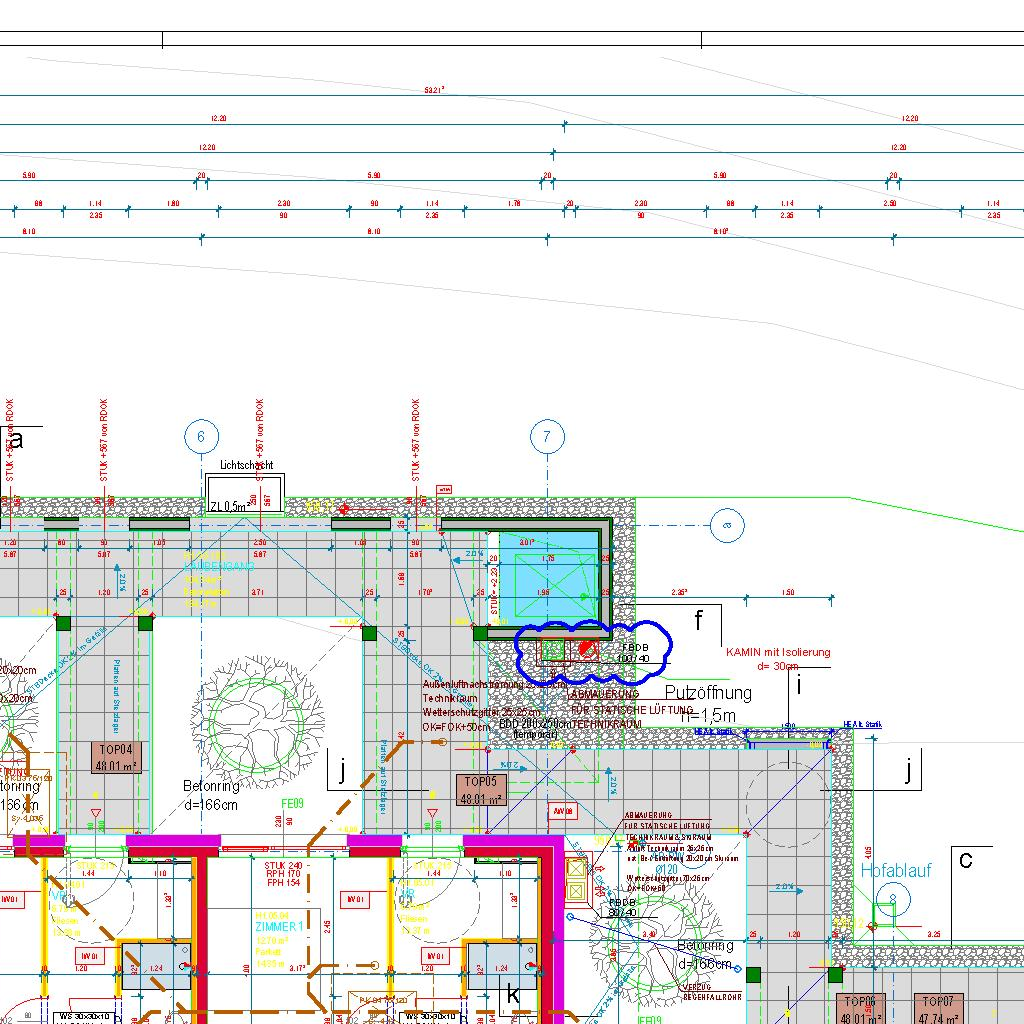The width and height of the screenshot is (1024, 1024).
Task: Select the Putzöffnung h=1,5m annotation
Action: click(x=708, y=703)
